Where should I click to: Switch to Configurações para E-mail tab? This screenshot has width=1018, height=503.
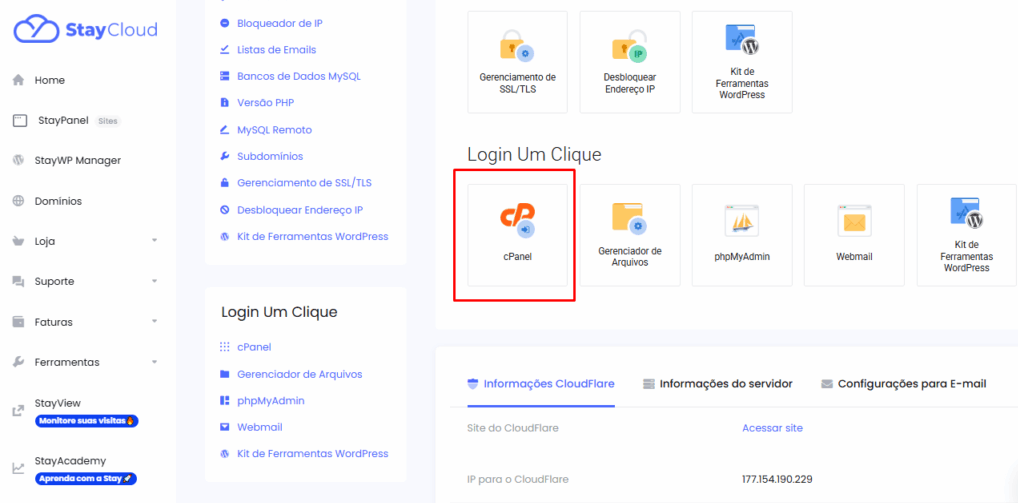coord(903,383)
